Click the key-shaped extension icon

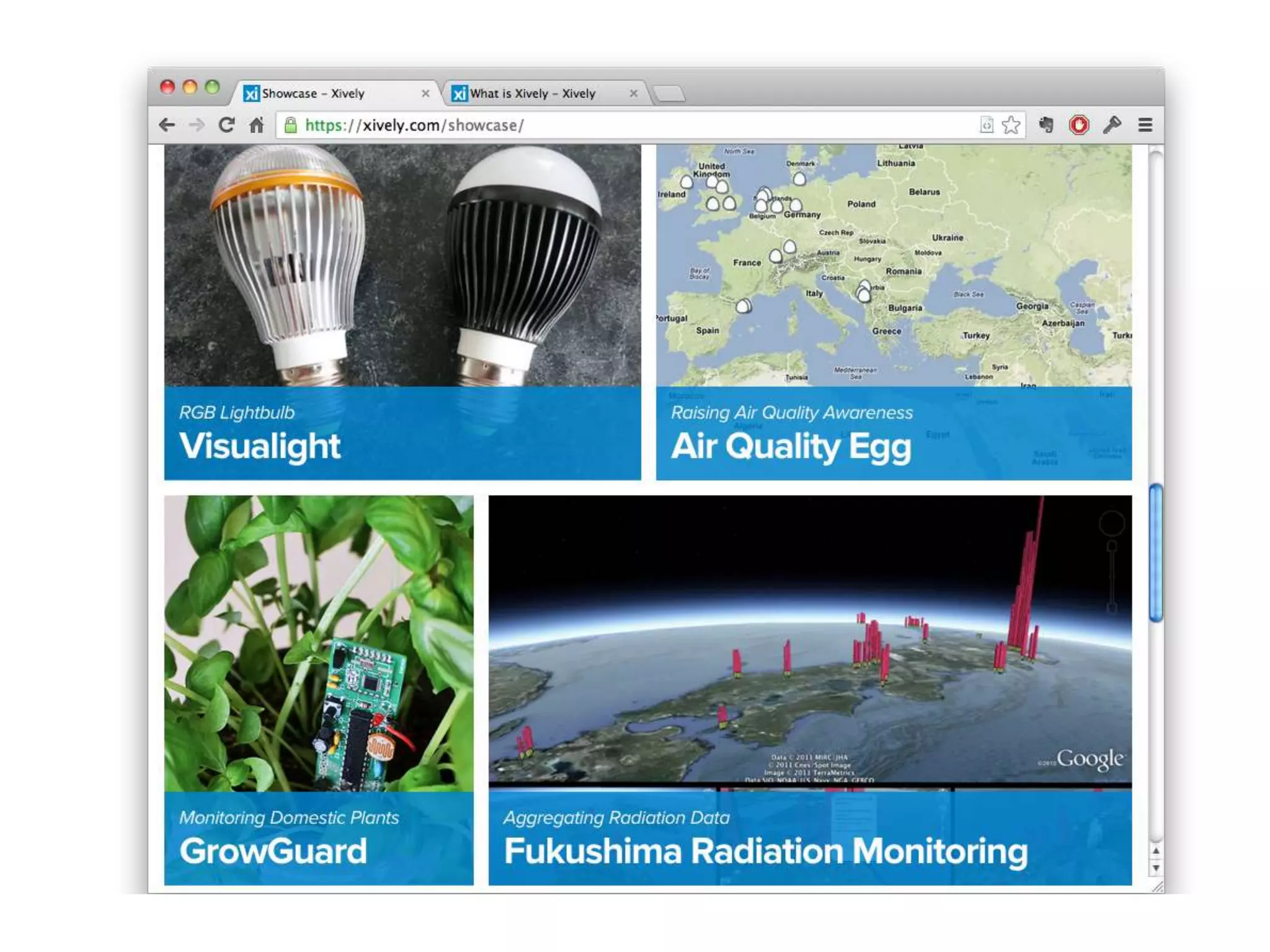pyautogui.click(x=1112, y=126)
